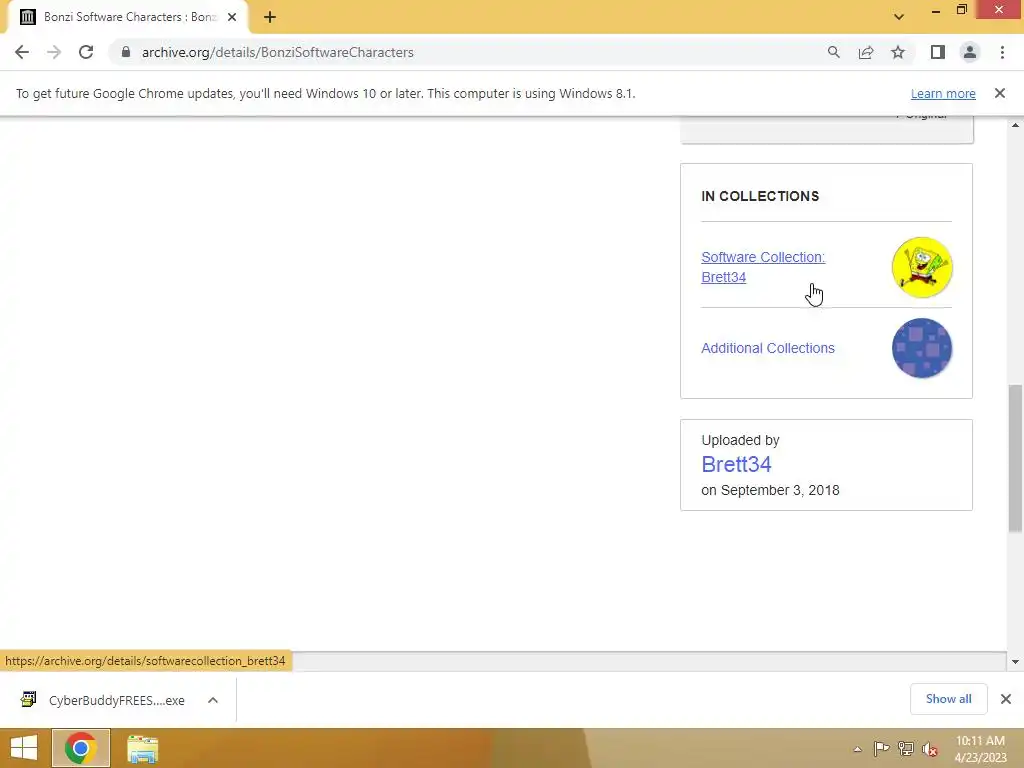Screen dimensions: 1024x768
Task: Click scrollbar down arrow
Action: 1015,662
